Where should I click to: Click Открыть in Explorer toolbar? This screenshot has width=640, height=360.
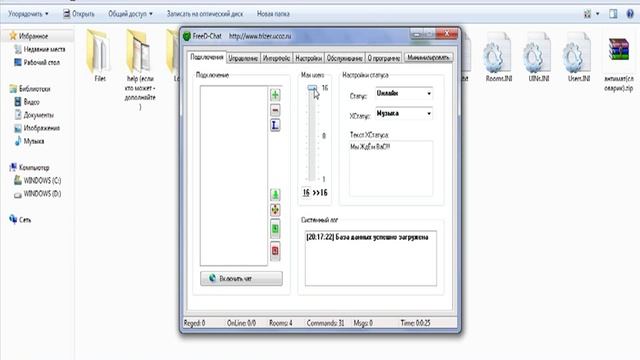pyautogui.click(x=79, y=14)
